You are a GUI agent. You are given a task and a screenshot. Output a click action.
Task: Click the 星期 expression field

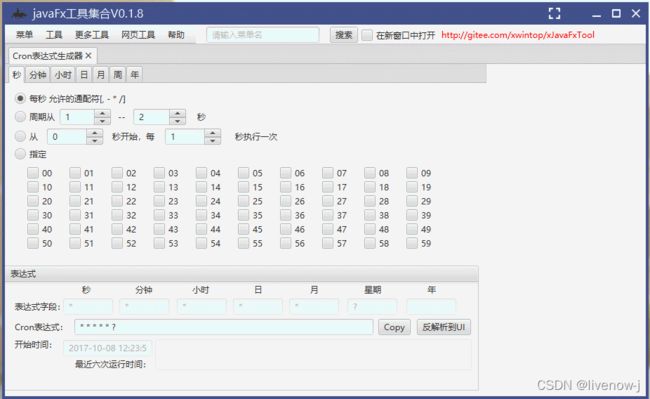pos(372,307)
